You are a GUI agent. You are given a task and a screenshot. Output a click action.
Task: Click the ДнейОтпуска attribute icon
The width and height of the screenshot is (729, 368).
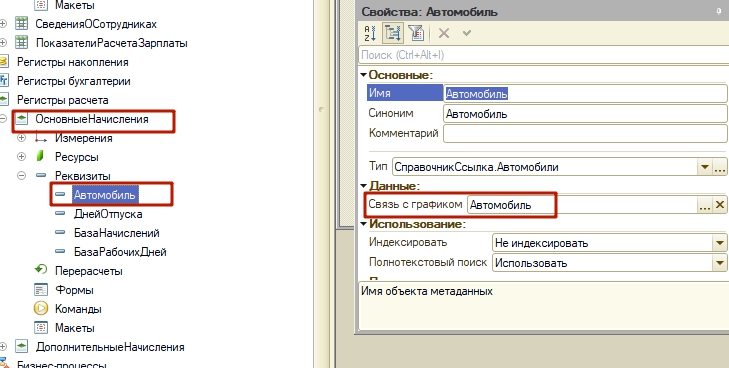pyautogui.click(x=60, y=214)
